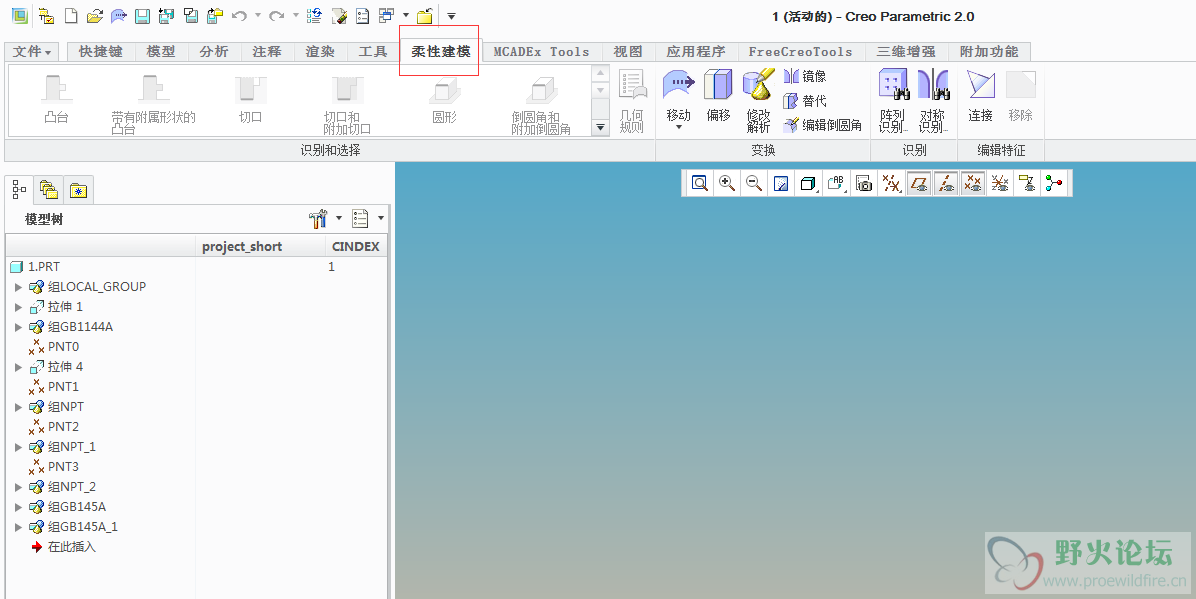Switch to the 视图 ribbon tab
The height and width of the screenshot is (599, 1196).
628,52
